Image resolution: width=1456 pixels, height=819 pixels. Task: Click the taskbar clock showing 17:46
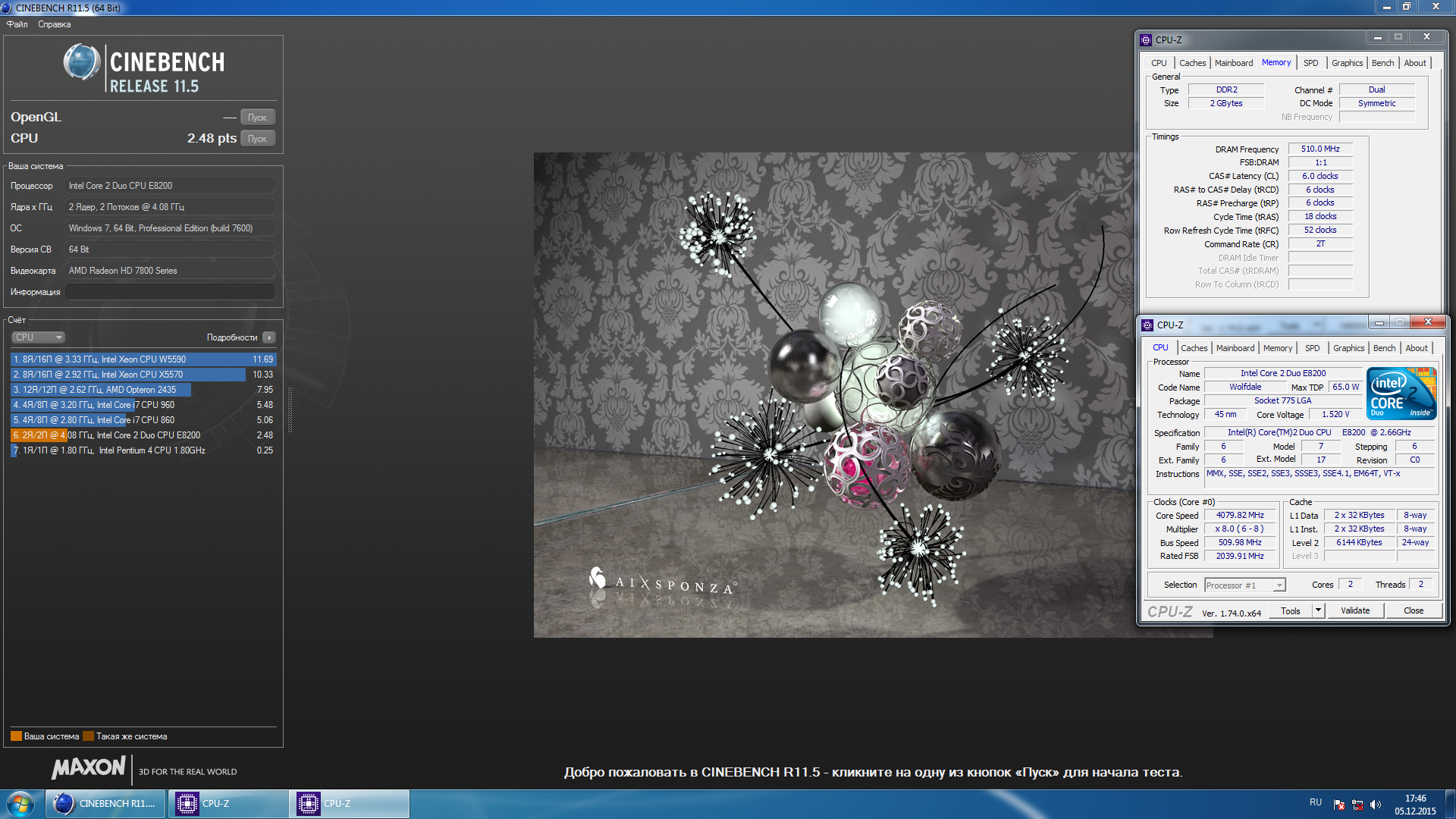pos(1415,805)
